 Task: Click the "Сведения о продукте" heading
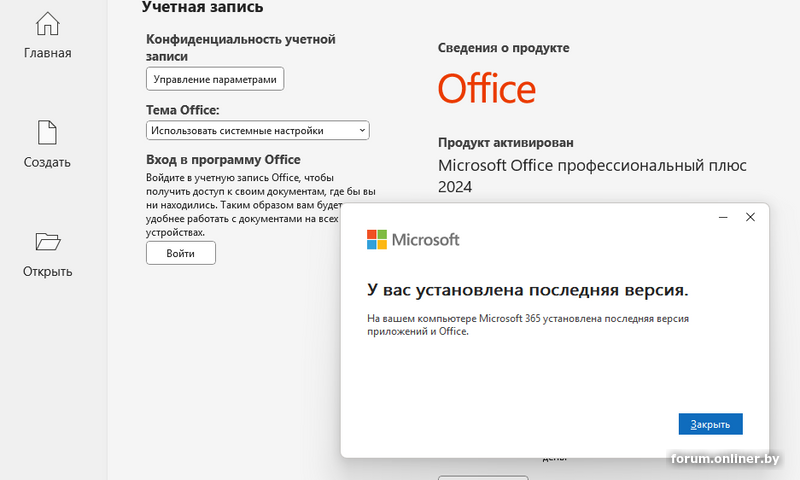tap(504, 48)
